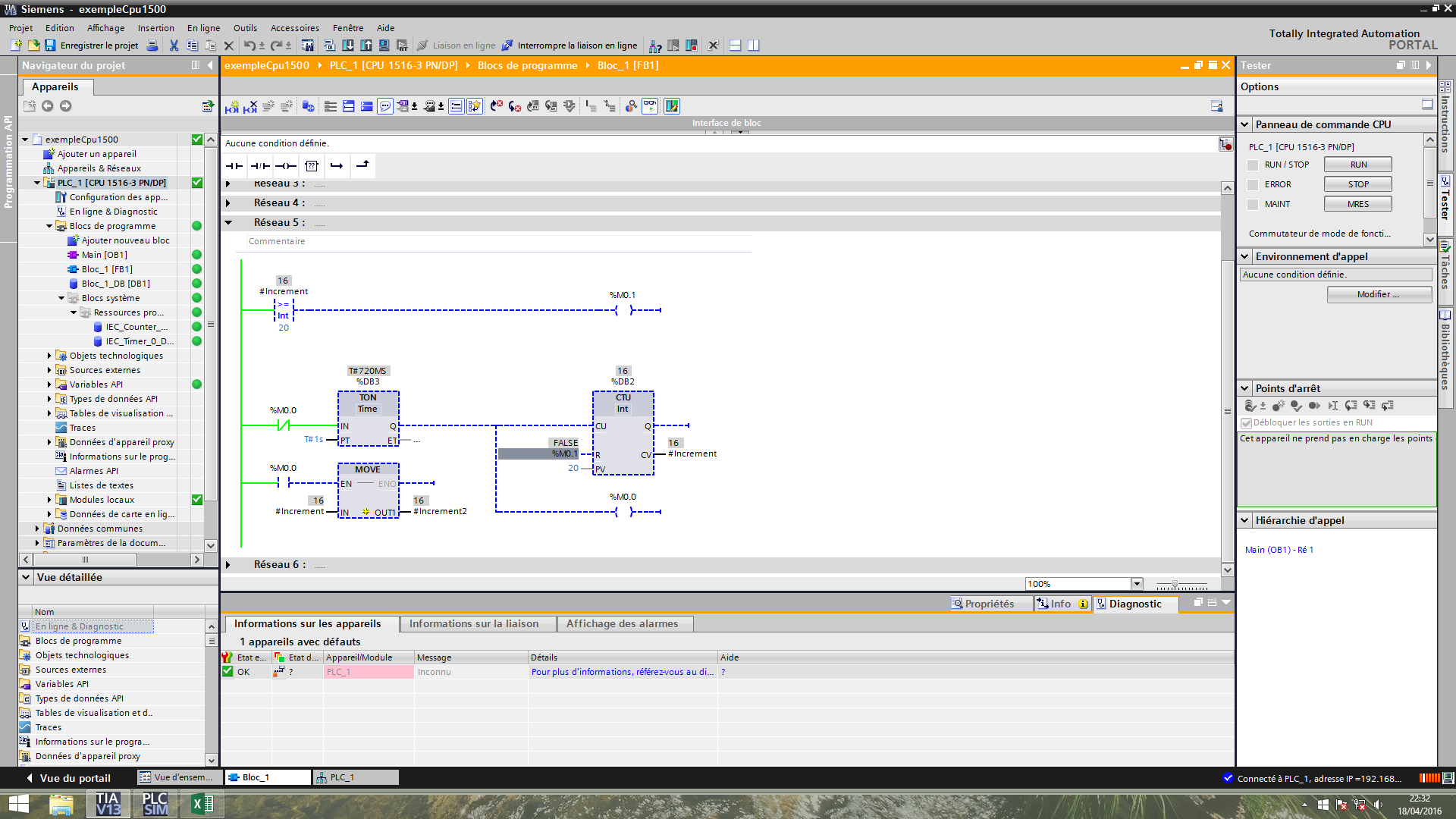Check the RUN / STOP indicator box
This screenshot has width=1456, height=819.
tap(1253, 165)
